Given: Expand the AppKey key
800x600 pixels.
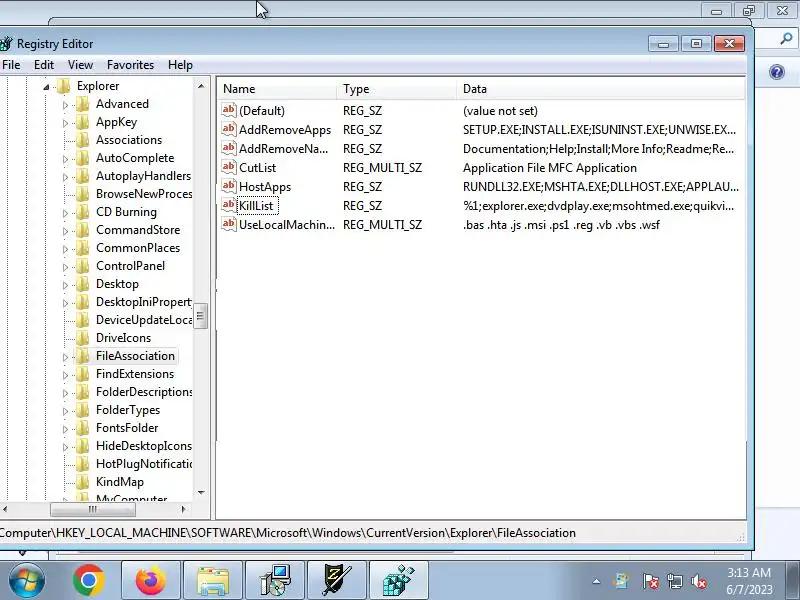Looking at the screenshot, I should 65,123.
